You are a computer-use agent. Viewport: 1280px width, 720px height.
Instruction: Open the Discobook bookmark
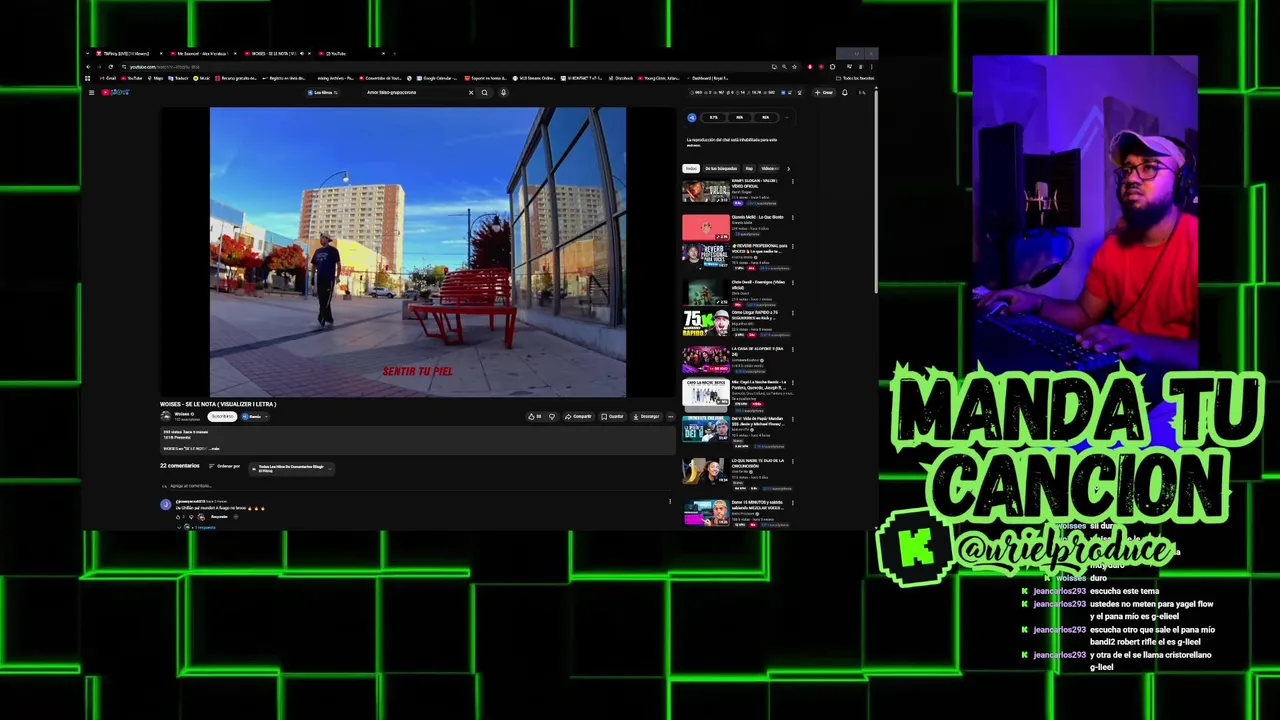[x=621, y=78]
